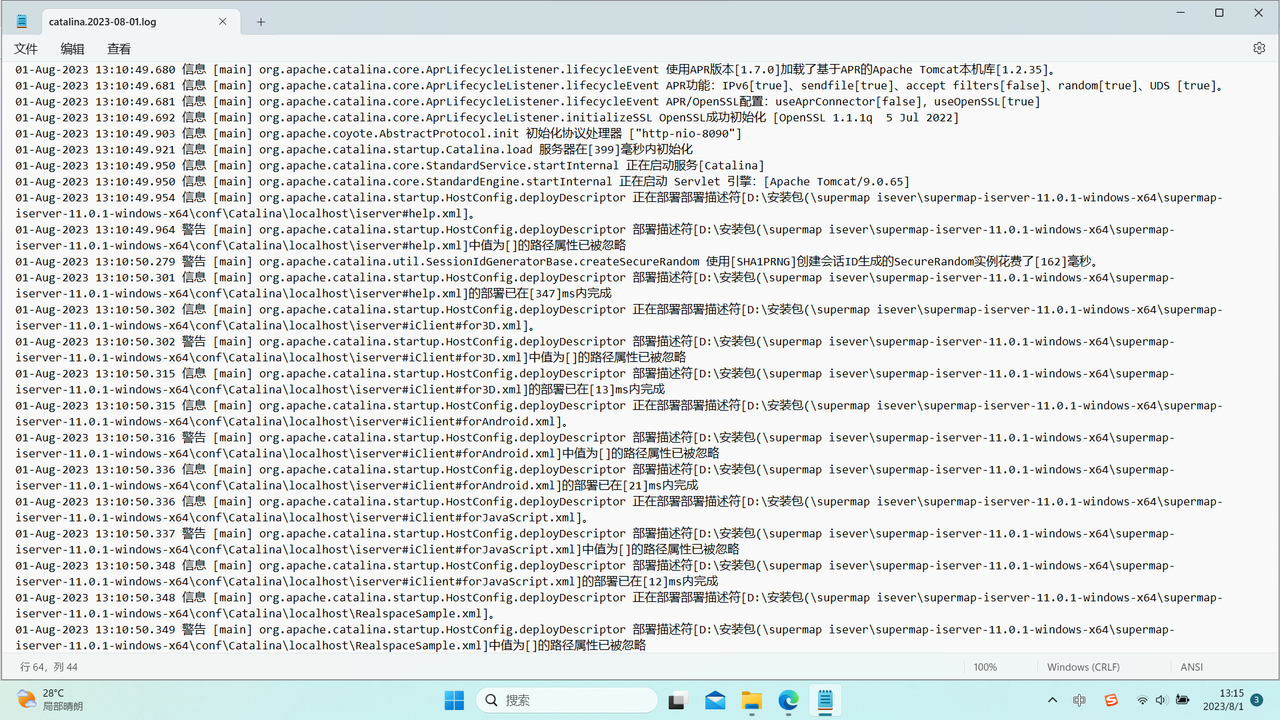Click the text "iserver#iClient#forJavaScript.xml]的部署已在[12]ms内完成"
This screenshot has height=720, width=1280.
536,582
